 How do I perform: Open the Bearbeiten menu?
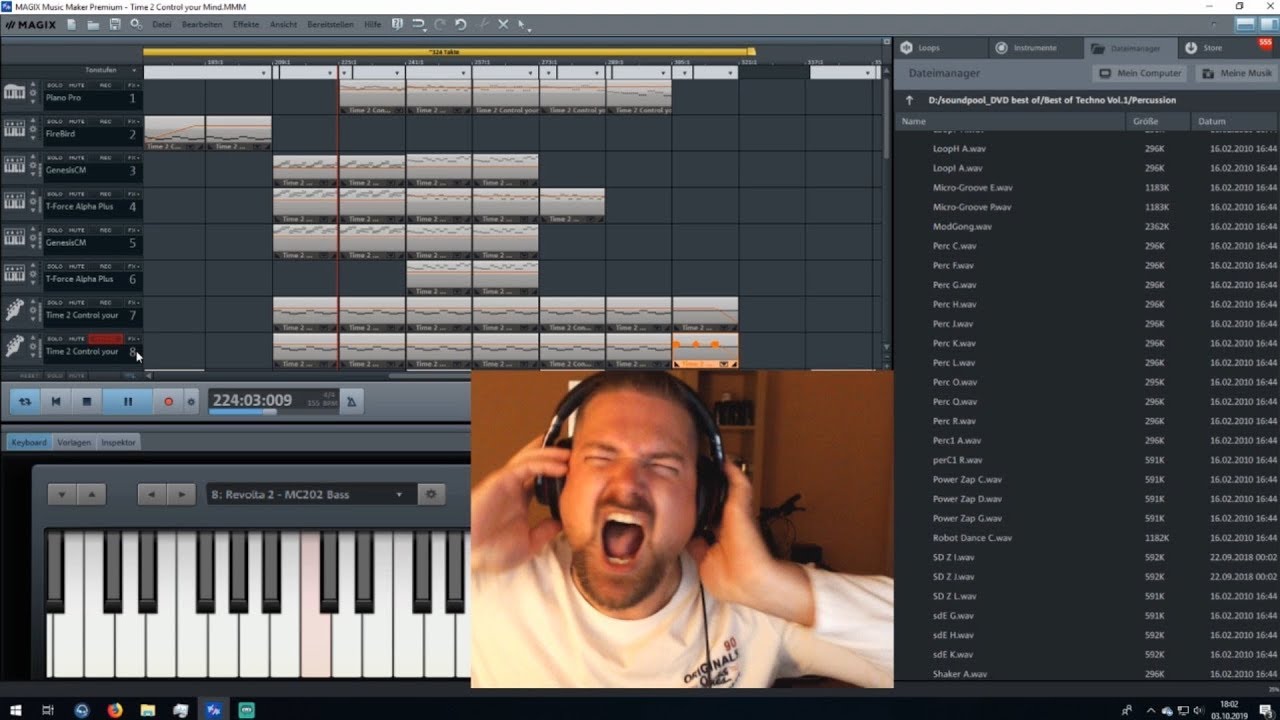click(x=202, y=24)
